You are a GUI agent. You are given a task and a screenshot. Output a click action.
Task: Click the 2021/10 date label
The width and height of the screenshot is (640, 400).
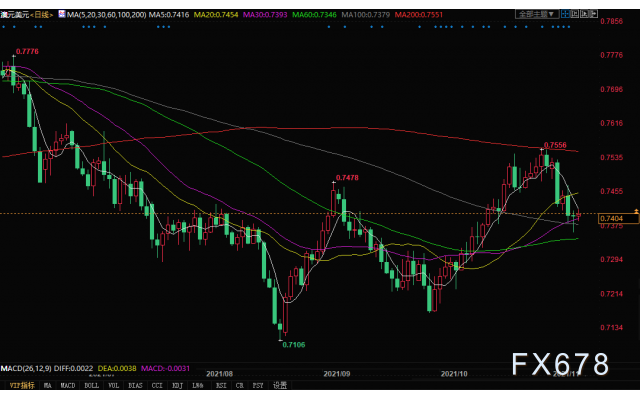tap(454, 374)
